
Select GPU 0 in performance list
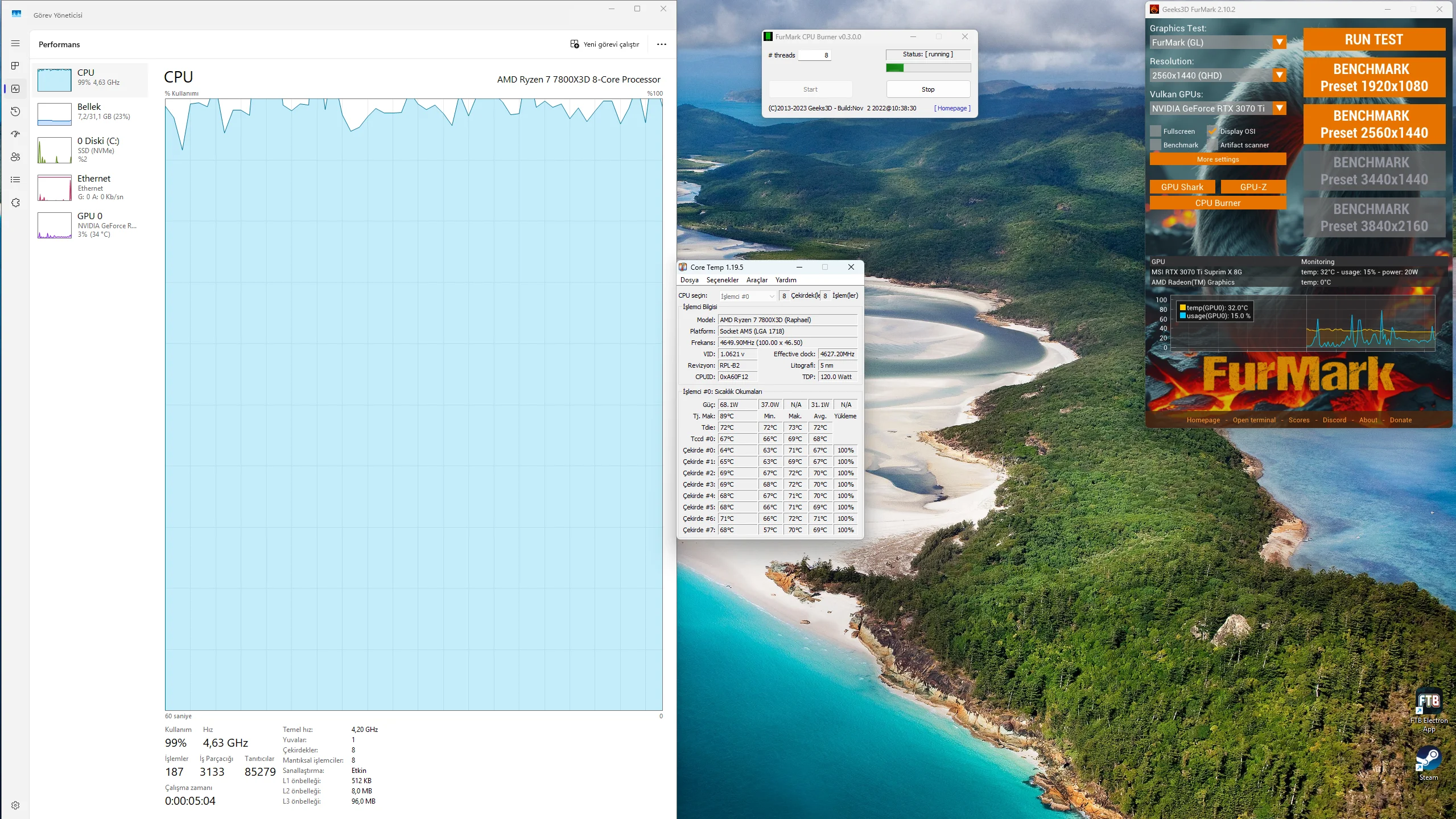click(91, 225)
